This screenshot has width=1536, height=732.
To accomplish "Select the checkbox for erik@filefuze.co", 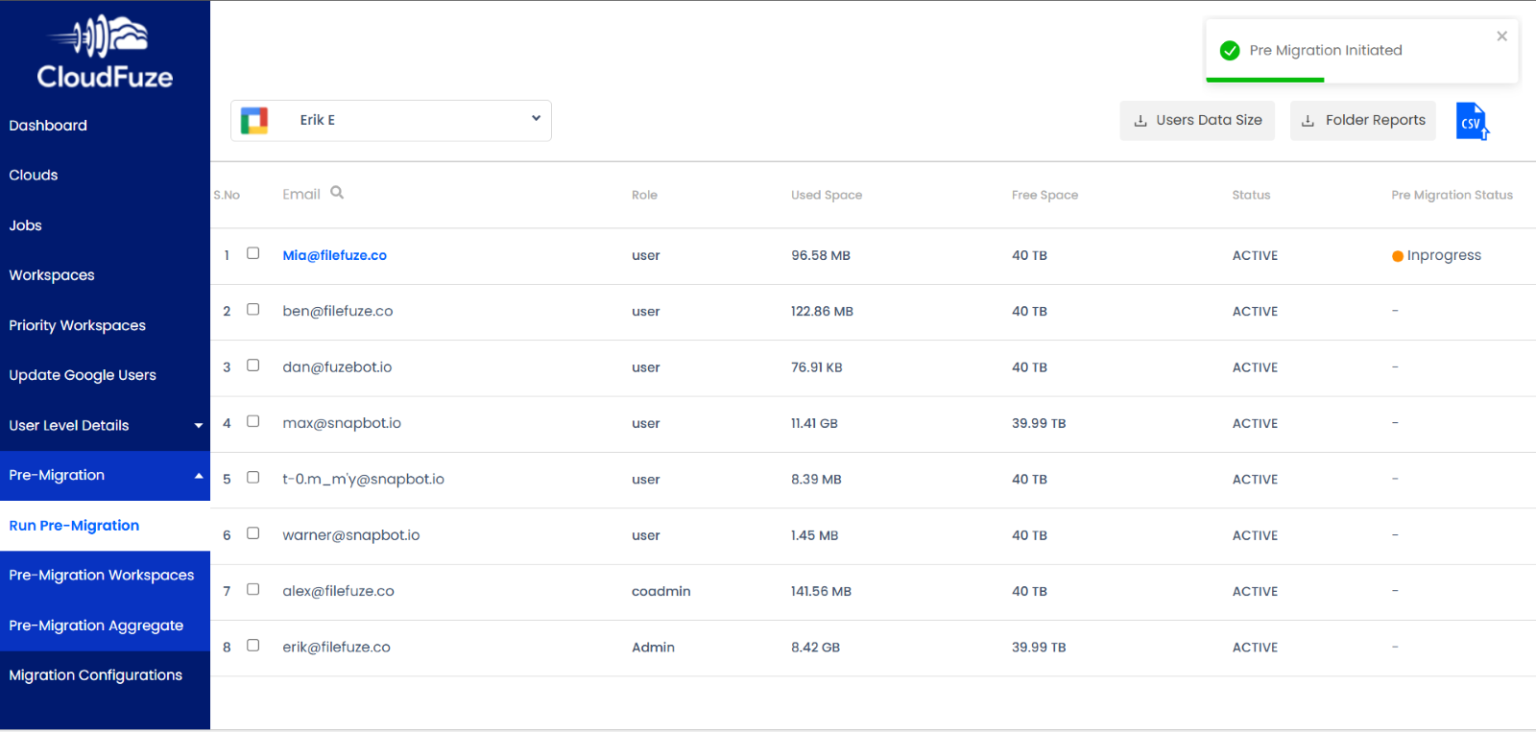I will (x=253, y=646).
